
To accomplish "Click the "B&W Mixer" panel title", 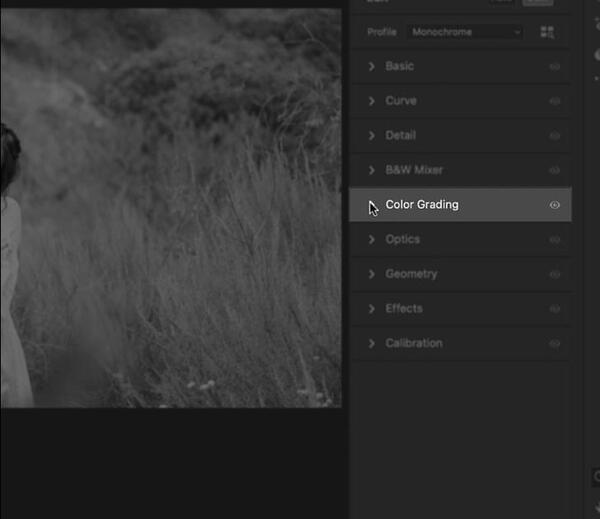I will pos(414,170).
